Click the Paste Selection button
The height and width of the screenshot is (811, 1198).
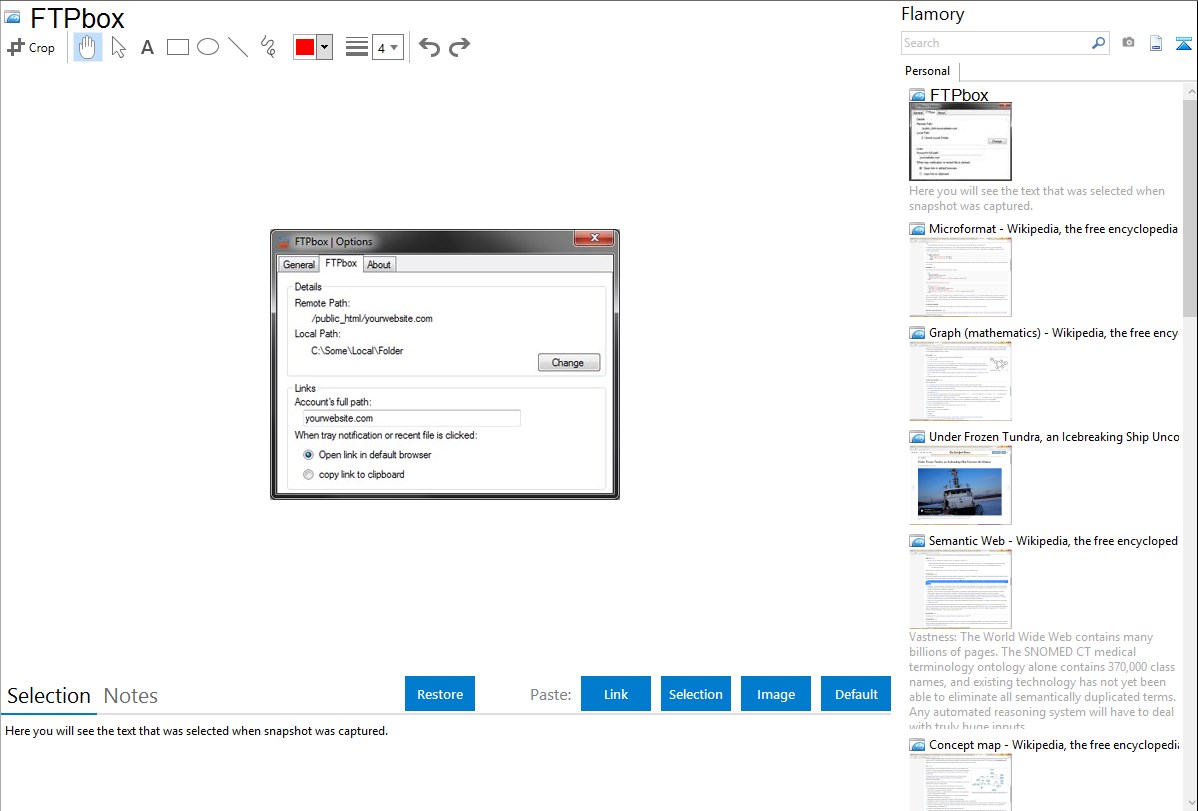(696, 694)
